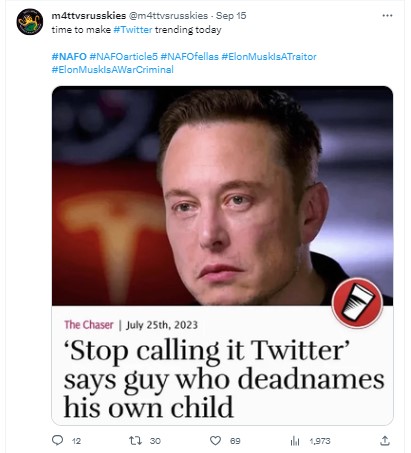Visit the #ElonMuskIsATraitor hashtag
Viewport: 411px width, 453px height.
[269, 56]
